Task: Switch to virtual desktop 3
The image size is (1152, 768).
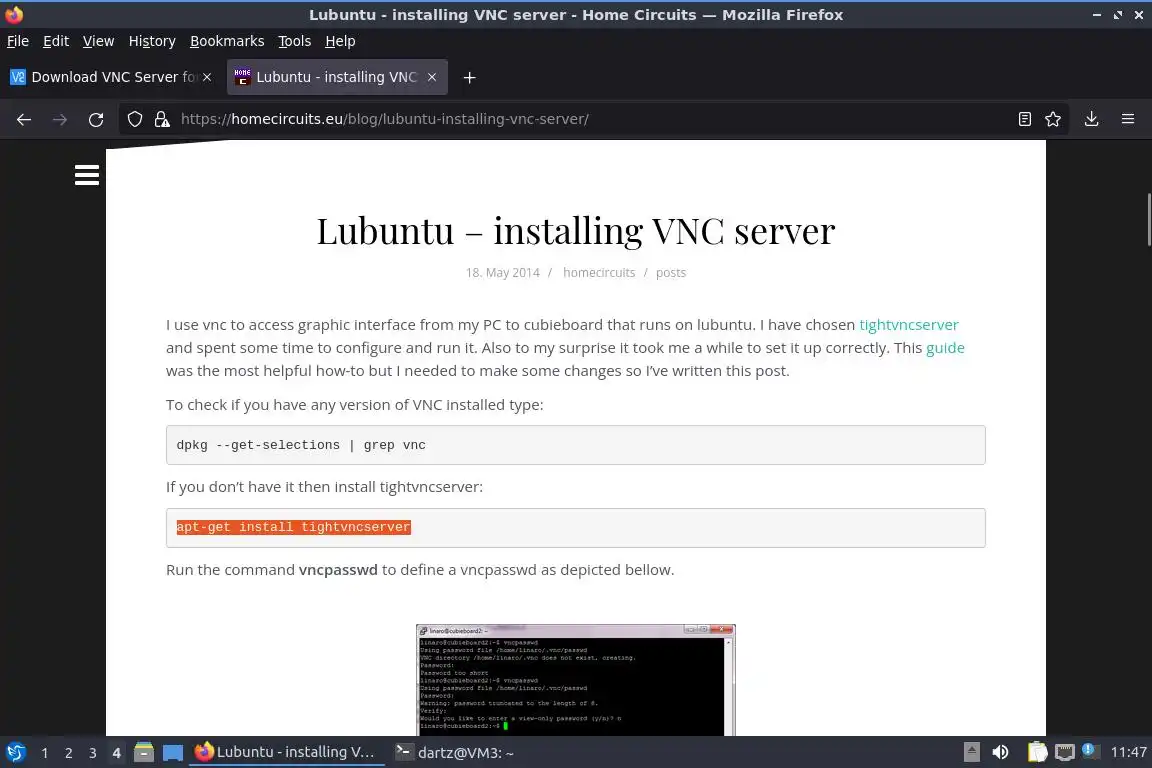Action: click(x=93, y=753)
